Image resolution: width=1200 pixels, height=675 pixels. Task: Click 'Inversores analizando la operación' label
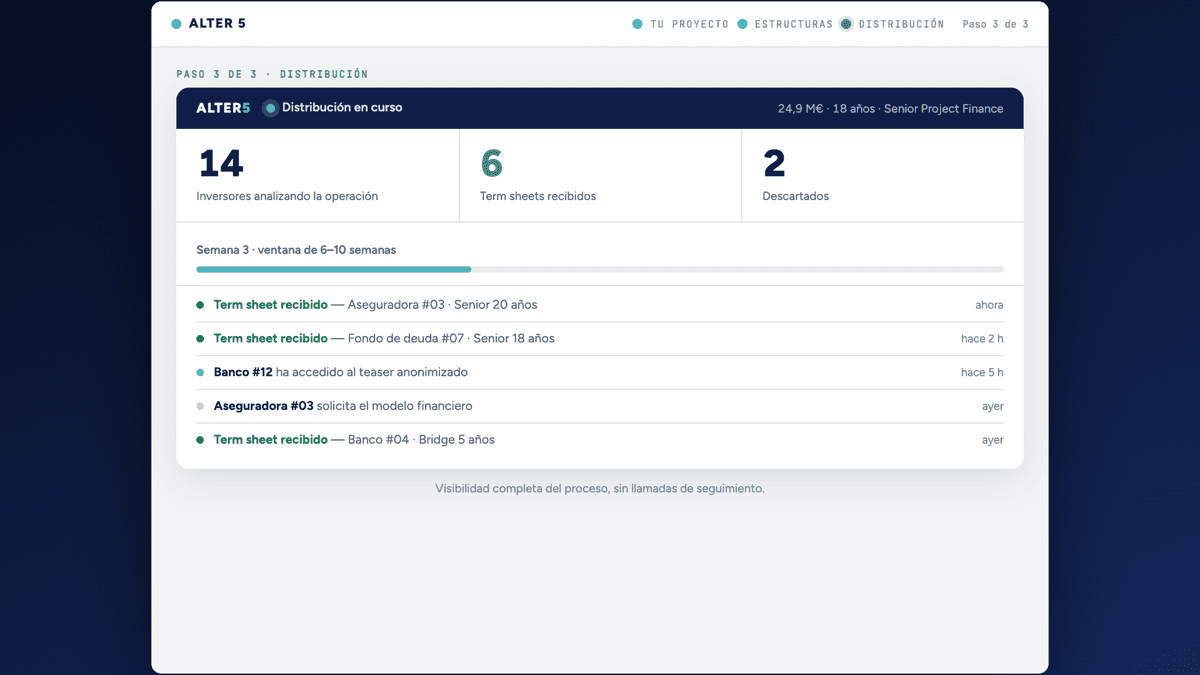click(x=287, y=196)
